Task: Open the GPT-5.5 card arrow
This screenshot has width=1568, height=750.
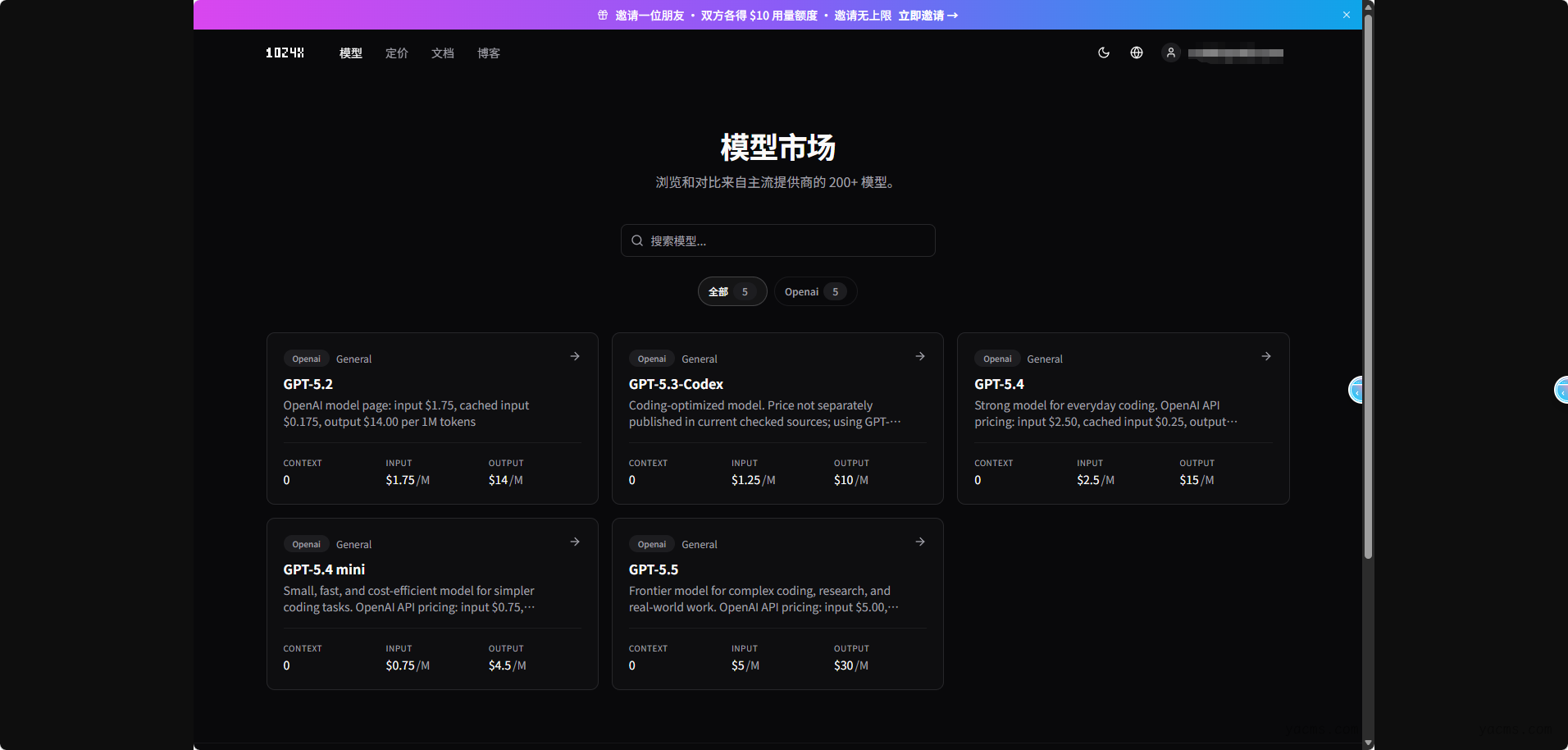Action: 920,542
